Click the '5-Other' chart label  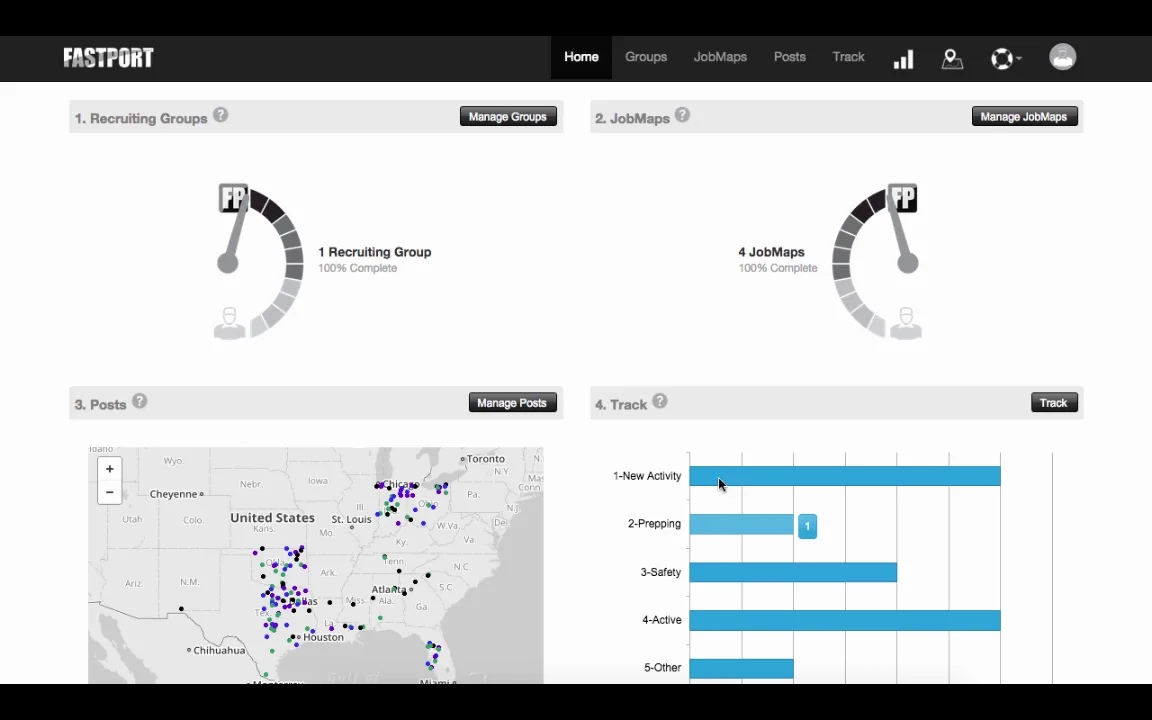point(662,668)
